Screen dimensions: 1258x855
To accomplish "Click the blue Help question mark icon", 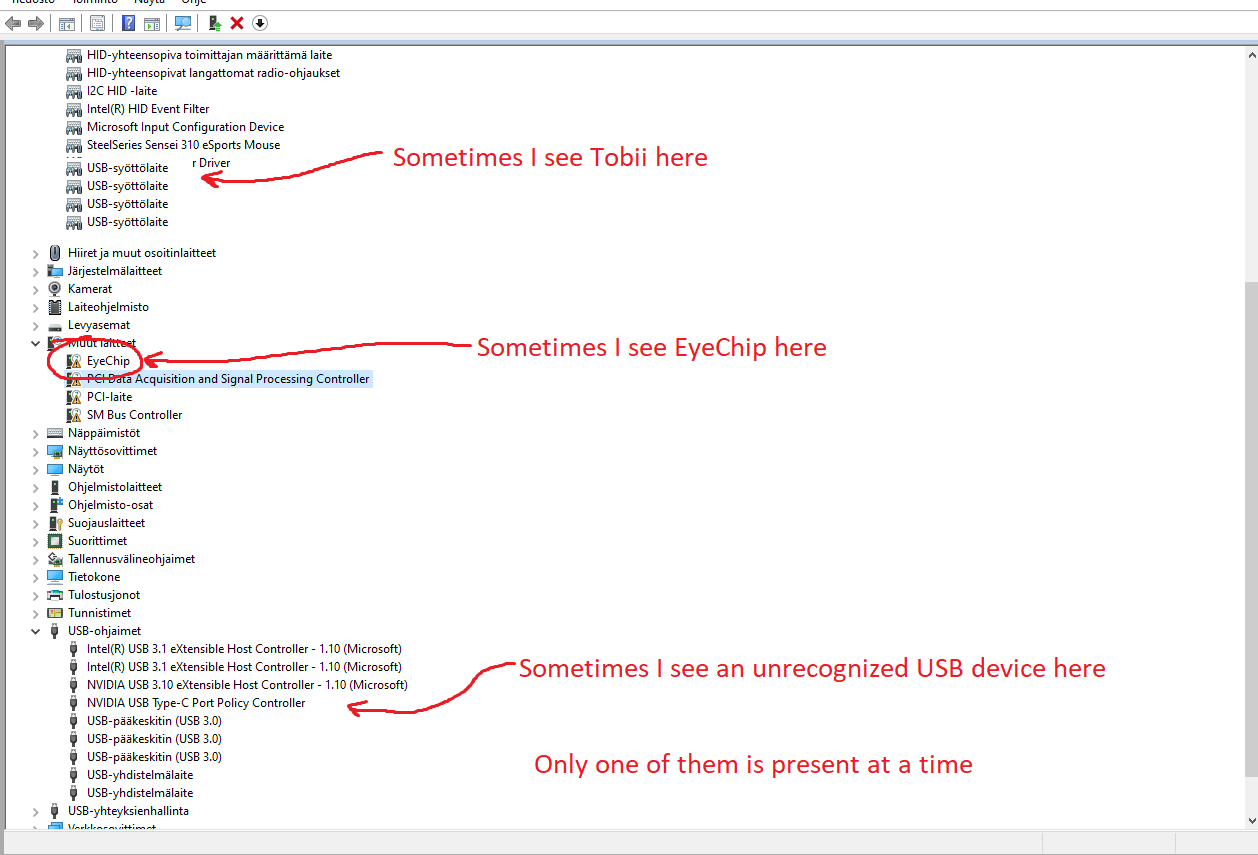I will point(128,23).
